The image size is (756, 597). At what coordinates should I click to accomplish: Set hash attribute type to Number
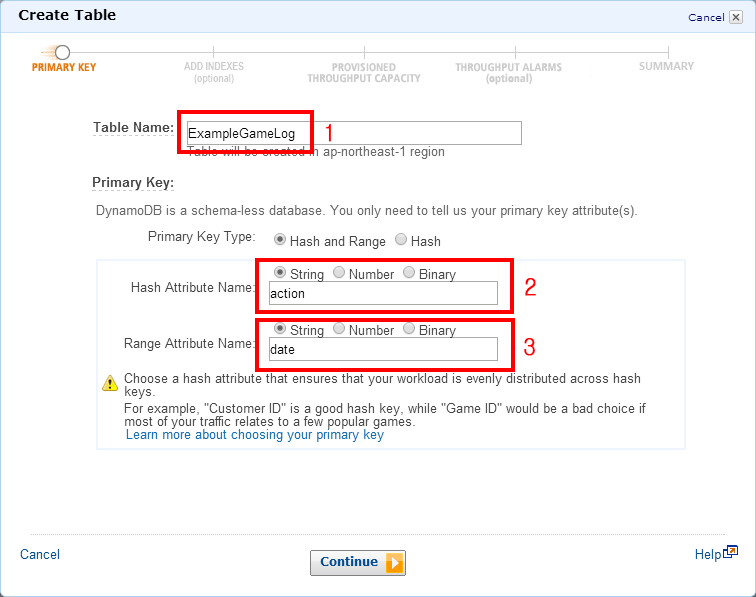point(339,273)
